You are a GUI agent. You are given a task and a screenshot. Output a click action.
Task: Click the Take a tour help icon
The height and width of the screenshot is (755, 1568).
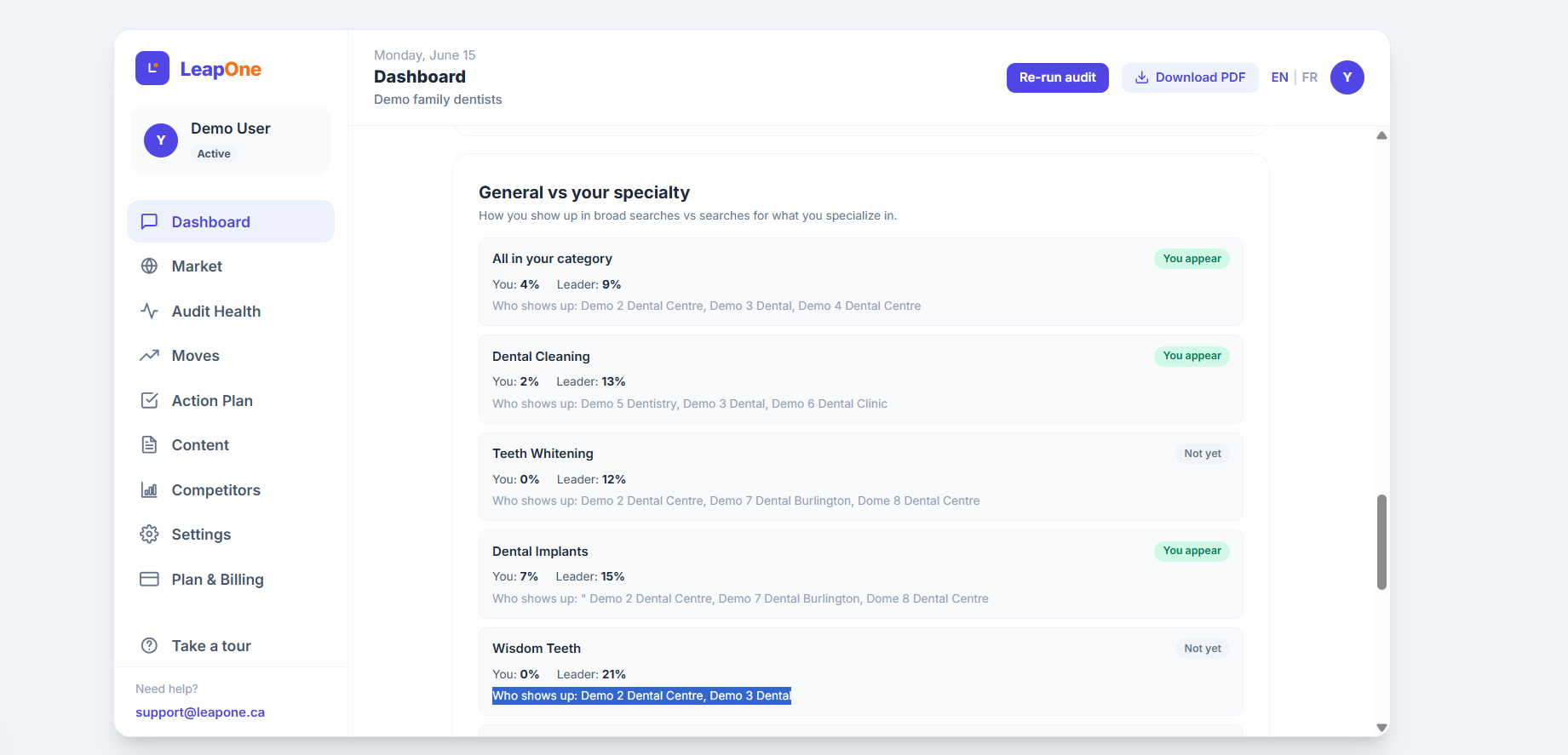coord(149,645)
